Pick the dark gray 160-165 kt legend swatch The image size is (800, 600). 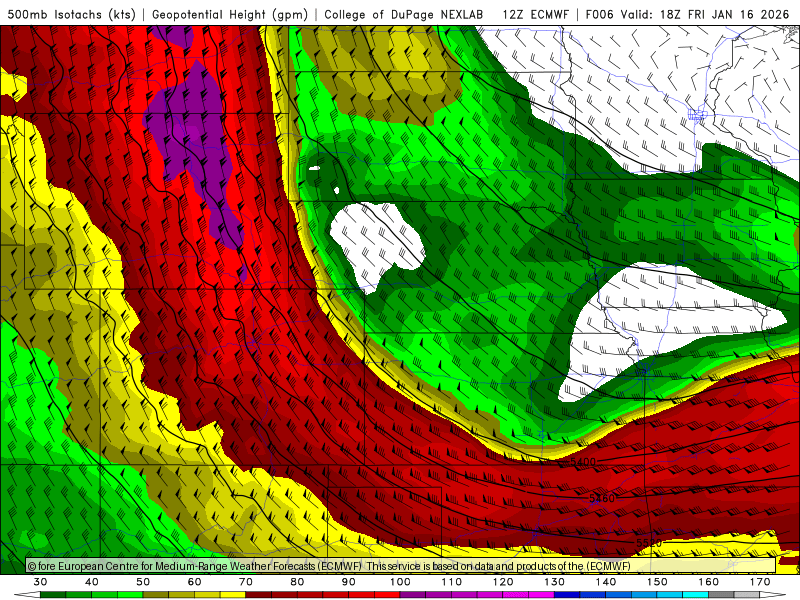(721, 594)
